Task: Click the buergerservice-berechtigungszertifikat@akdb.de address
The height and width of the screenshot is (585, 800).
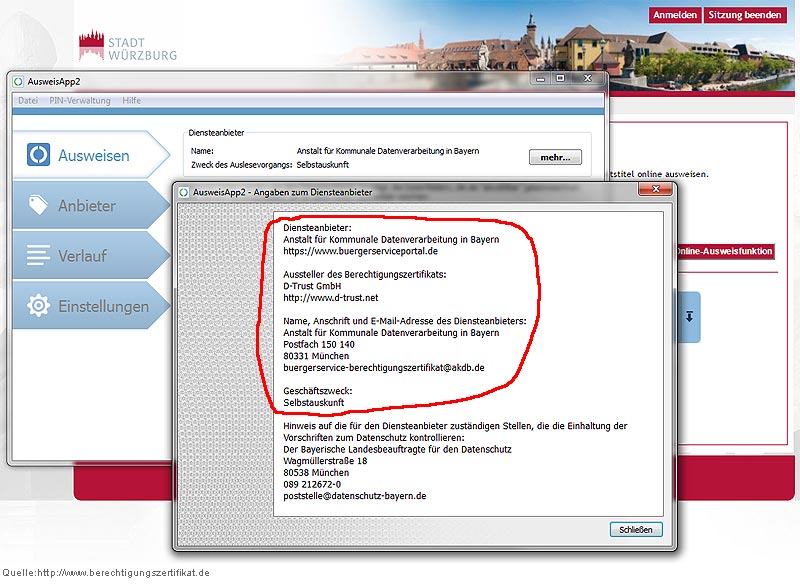Action: (x=384, y=368)
